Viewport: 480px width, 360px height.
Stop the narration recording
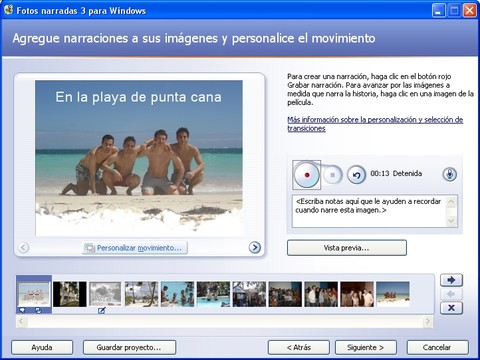click(332, 175)
